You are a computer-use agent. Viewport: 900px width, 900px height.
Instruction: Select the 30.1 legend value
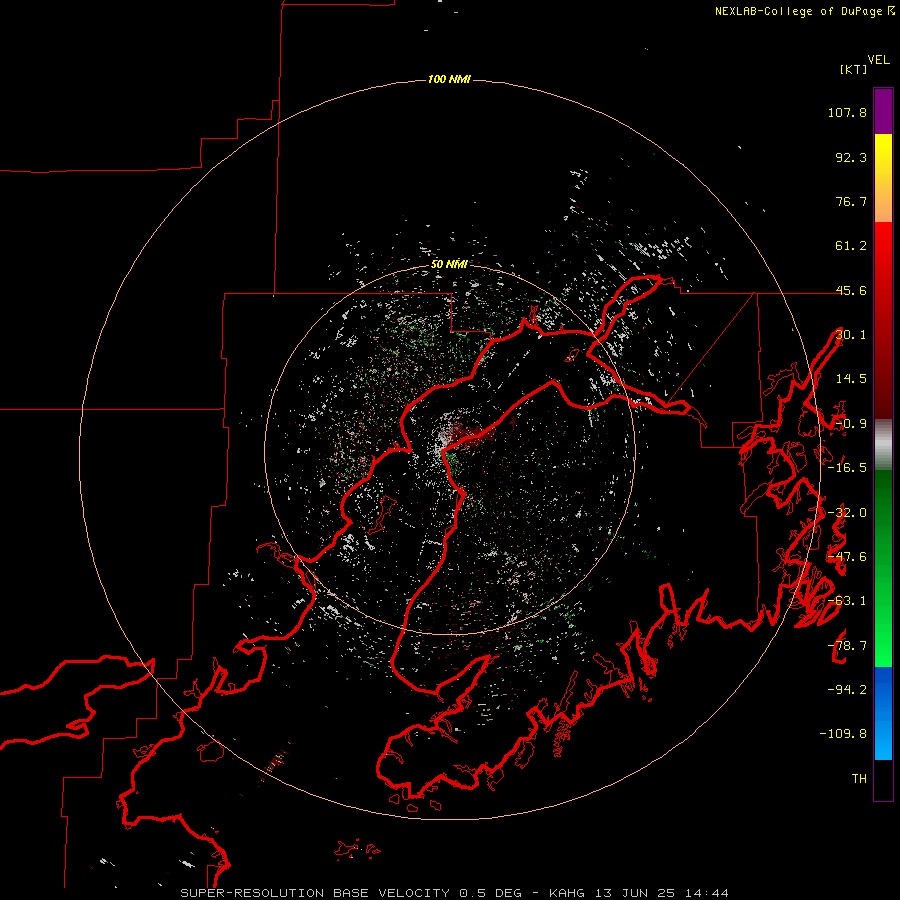(851, 335)
